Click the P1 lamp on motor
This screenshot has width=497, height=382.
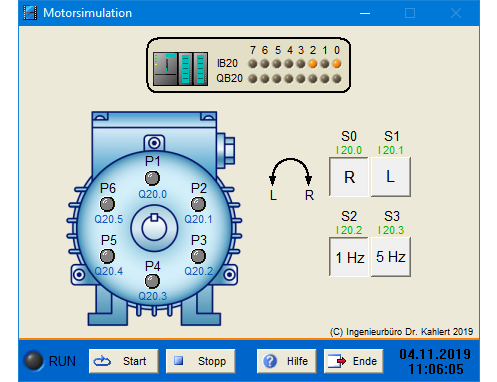(x=152, y=178)
